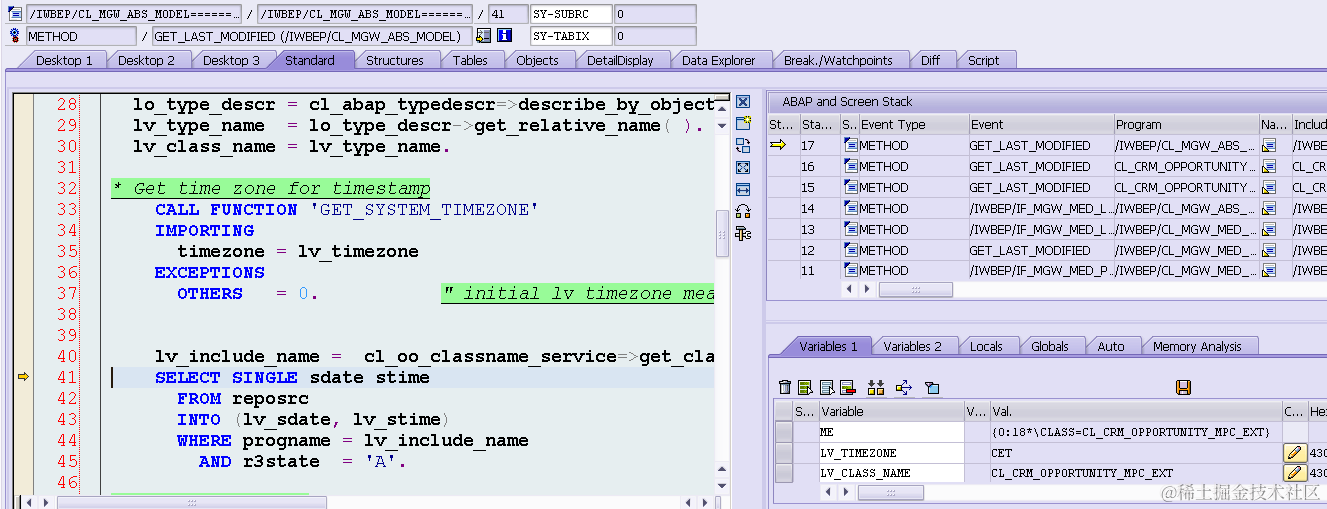Click the filter funnel icon in the Variables toolbar
The height and width of the screenshot is (509, 1327).
pyautogui.click(x=932, y=387)
